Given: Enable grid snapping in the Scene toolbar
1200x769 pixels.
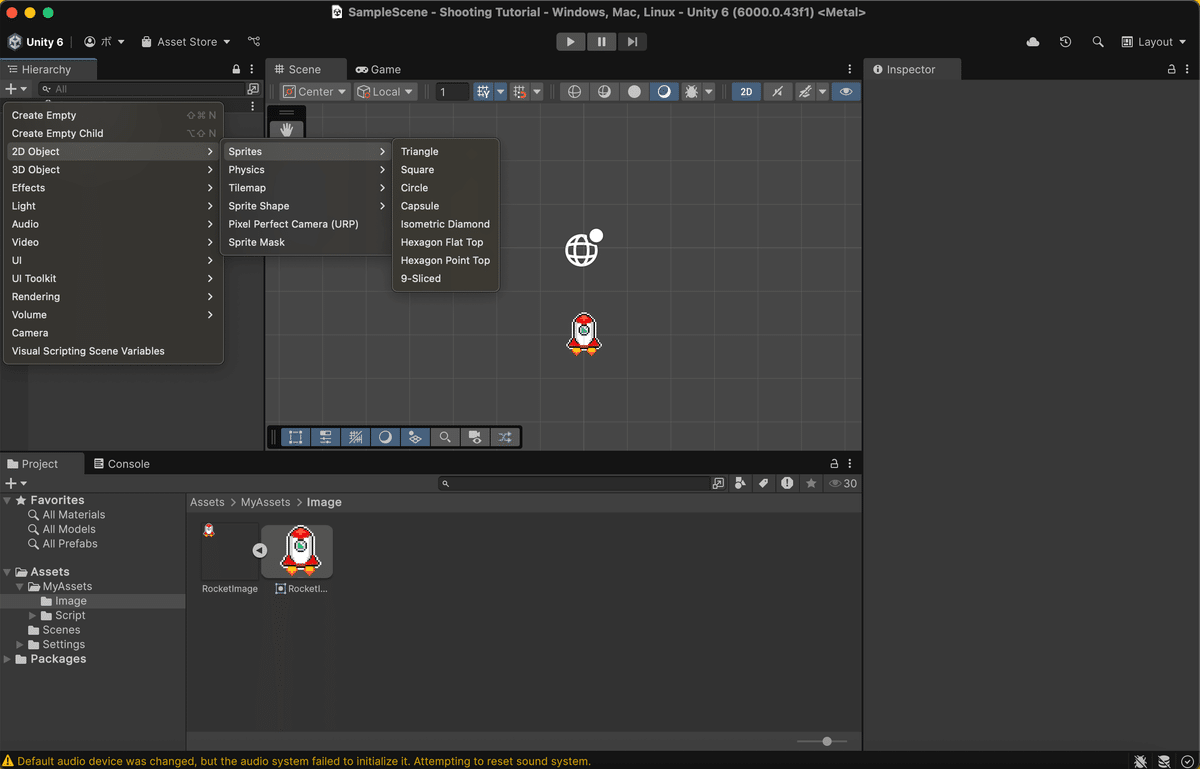Looking at the screenshot, I should coord(519,91).
